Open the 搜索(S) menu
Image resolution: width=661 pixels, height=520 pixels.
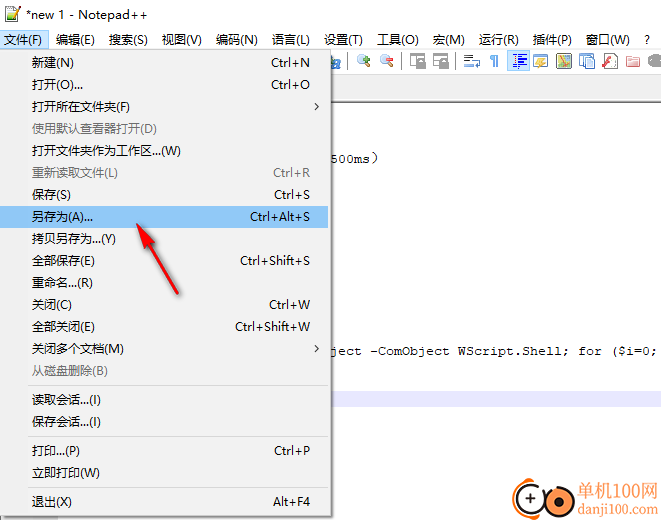tap(128, 40)
